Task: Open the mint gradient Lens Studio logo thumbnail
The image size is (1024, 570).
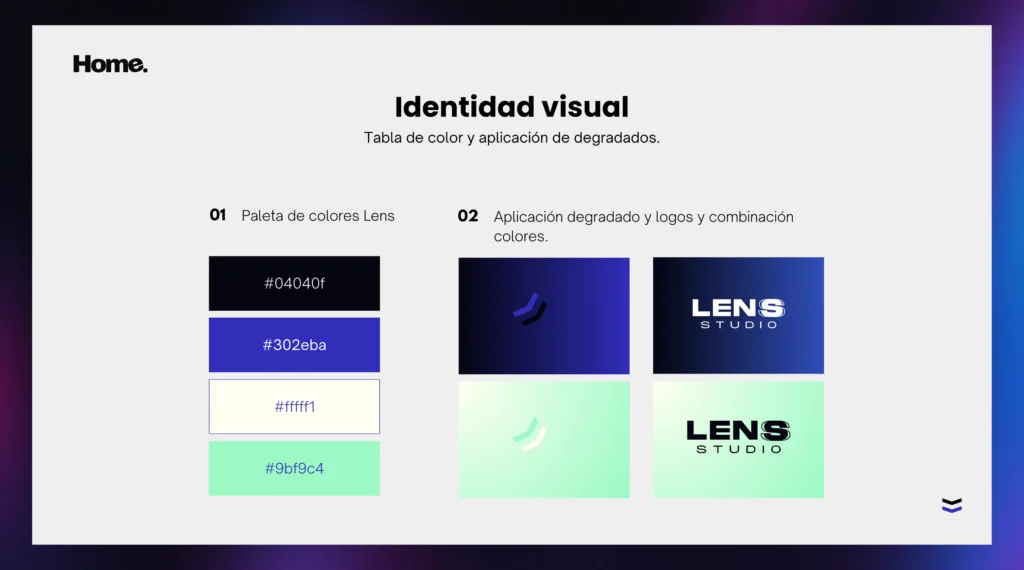Action: (x=739, y=439)
